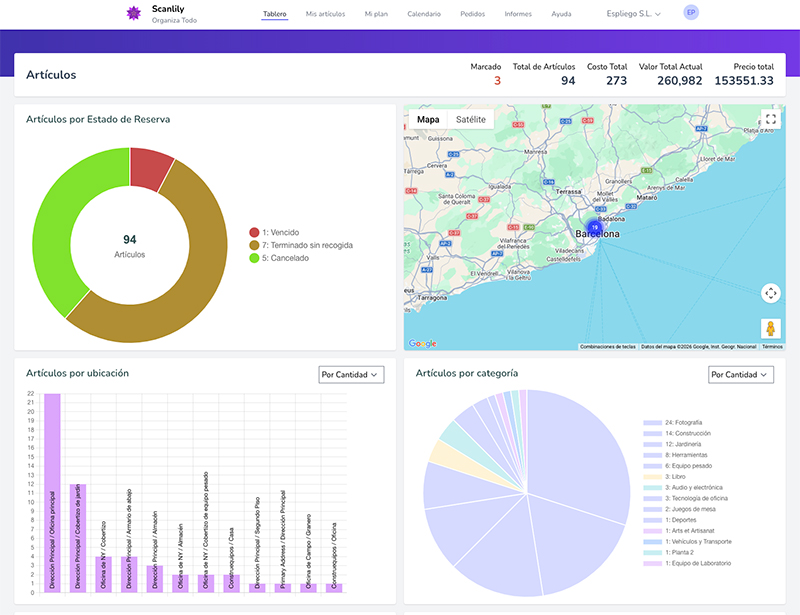Click the tallest bar Dirección Principal / Oficina principal
Image resolution: width=800 pixels, height=615 pixels.
tap(52, 493)
